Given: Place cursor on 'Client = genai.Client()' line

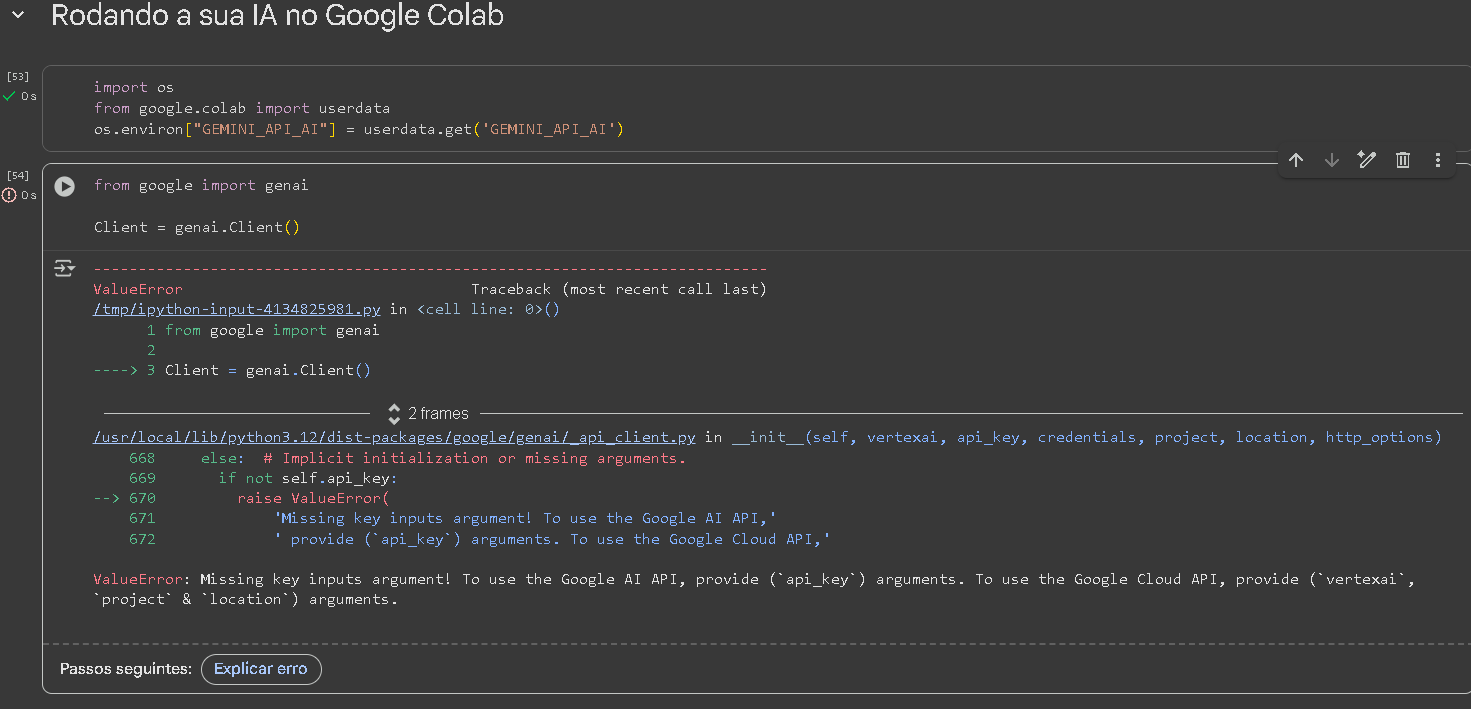Looking at the screenshot, I should 197,227.
